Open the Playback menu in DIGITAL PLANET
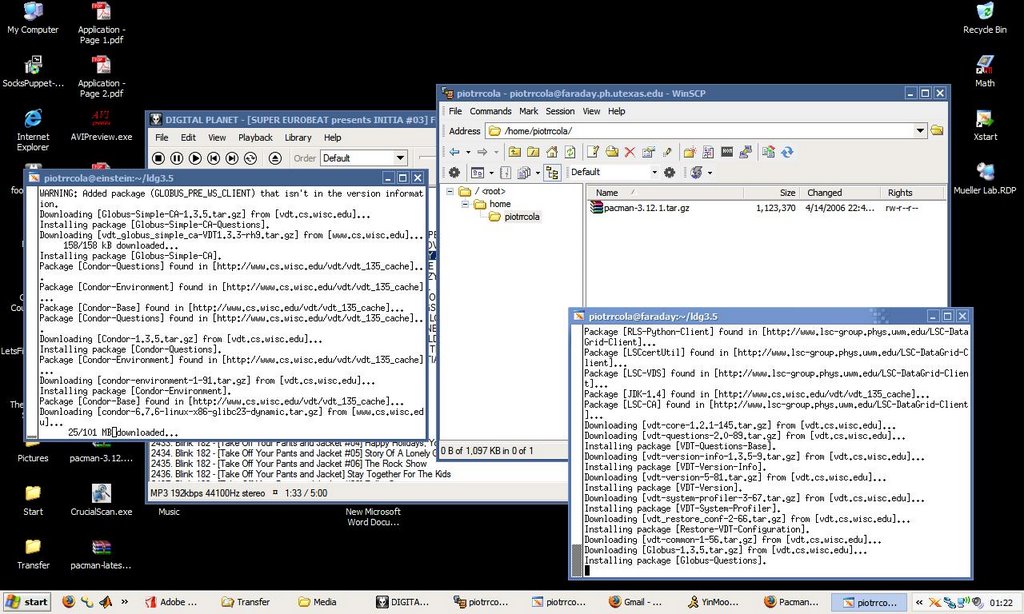1024x614 pixels. point(255,138)
